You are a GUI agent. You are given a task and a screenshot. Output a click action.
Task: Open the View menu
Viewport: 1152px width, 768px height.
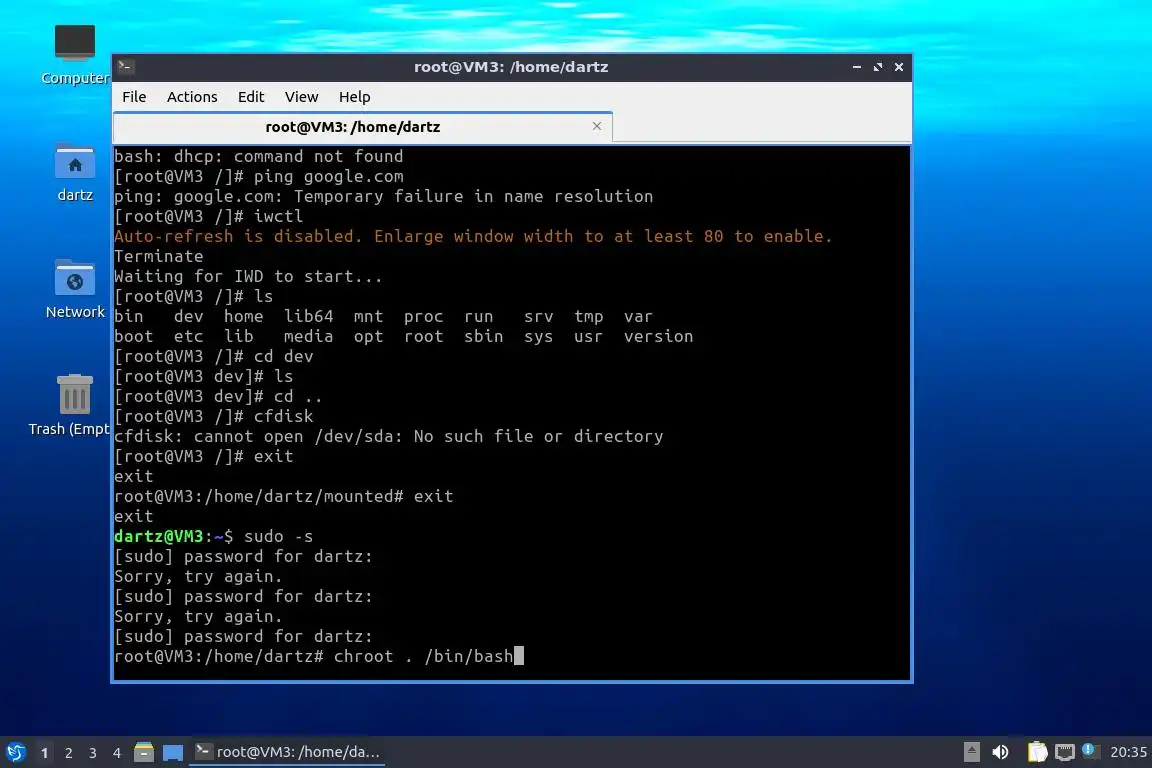tap(301, 97)
